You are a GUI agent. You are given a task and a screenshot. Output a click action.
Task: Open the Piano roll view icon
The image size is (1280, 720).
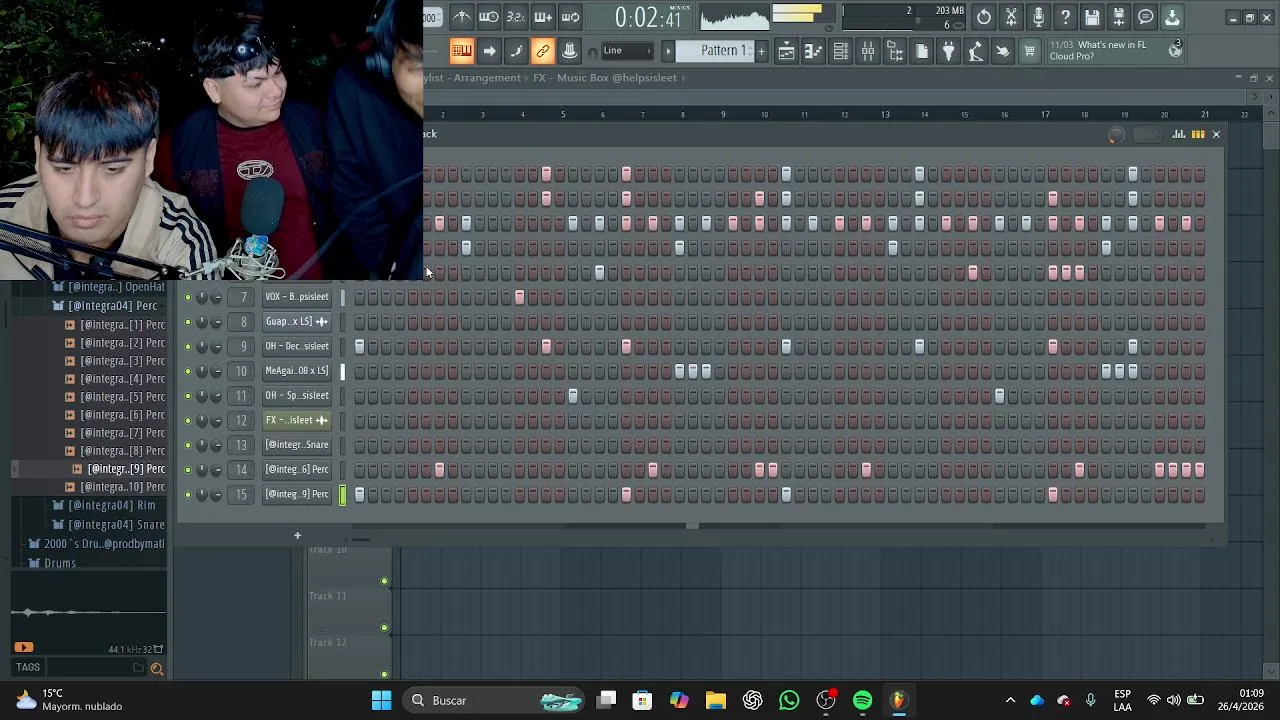coord(814,52)
